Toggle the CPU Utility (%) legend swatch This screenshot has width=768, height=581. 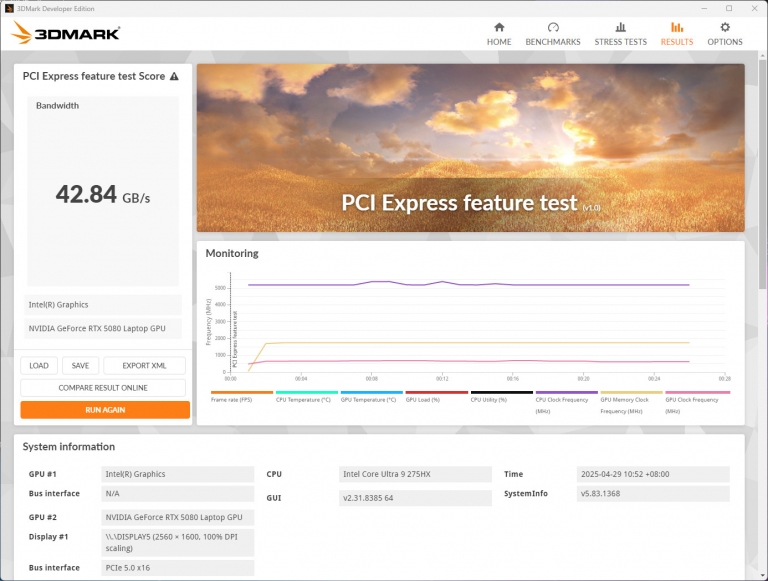[502, 392]
